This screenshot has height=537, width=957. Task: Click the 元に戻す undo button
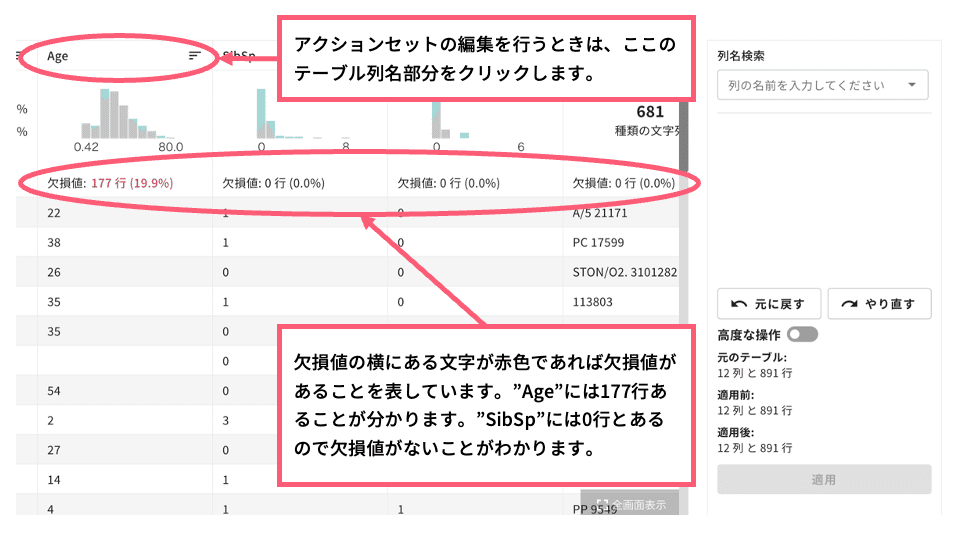point(769,304)
